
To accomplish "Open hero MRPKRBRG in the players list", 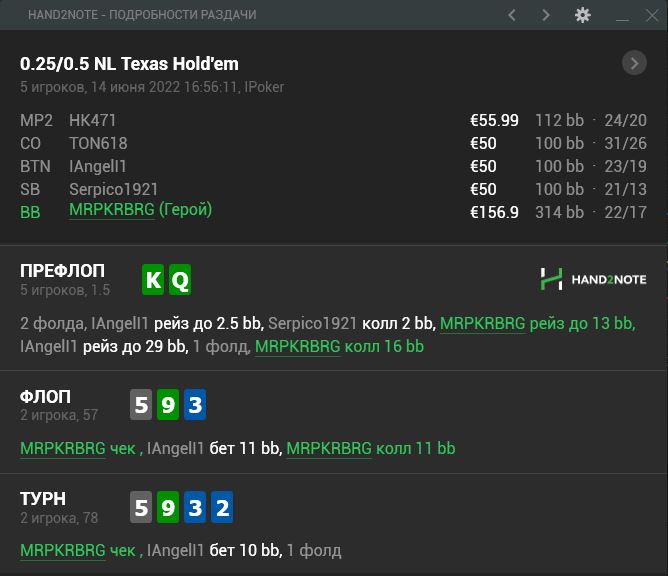I will [x=111, y=210].
